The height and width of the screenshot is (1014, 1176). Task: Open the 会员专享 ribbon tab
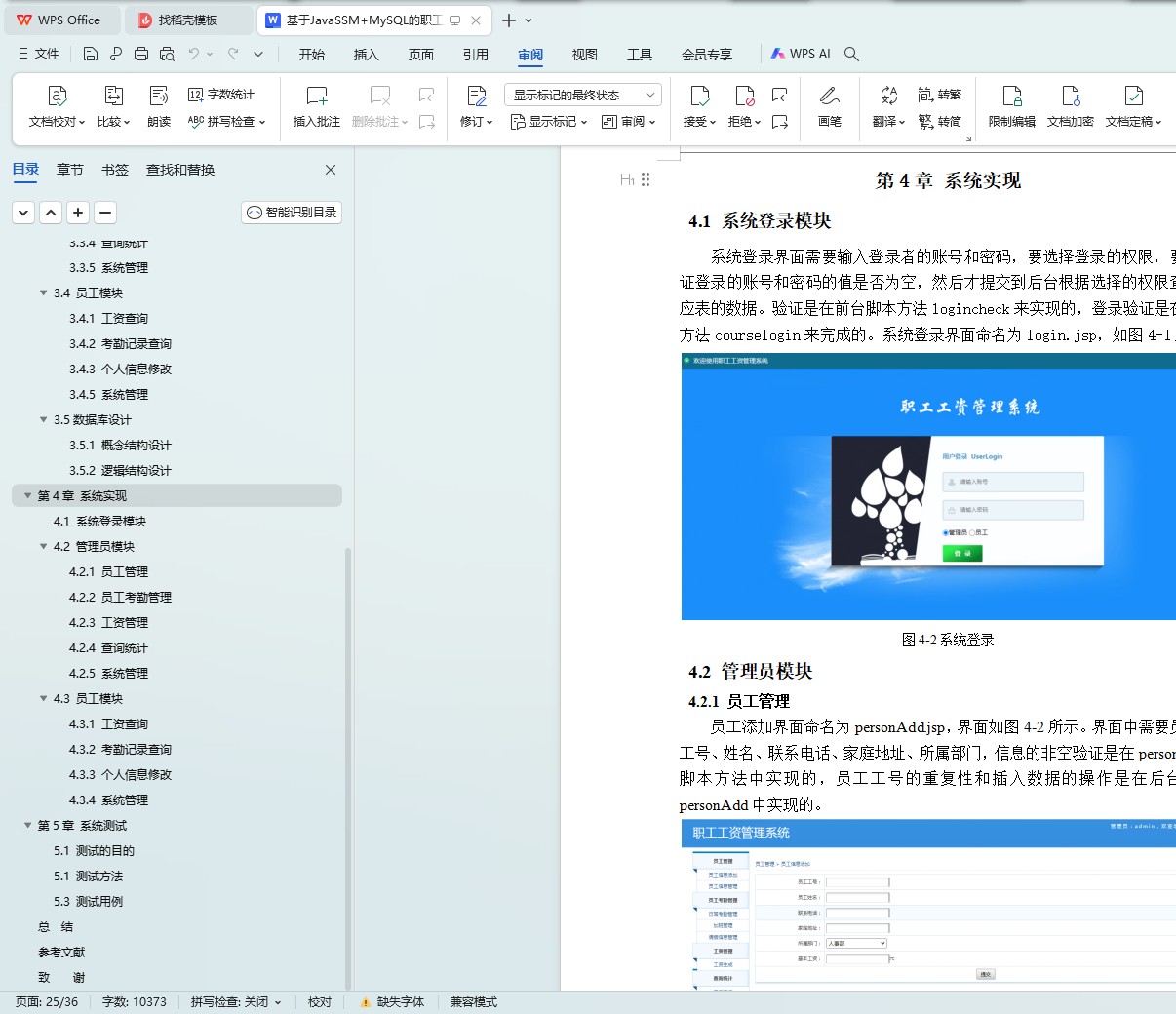pos(707,55)
